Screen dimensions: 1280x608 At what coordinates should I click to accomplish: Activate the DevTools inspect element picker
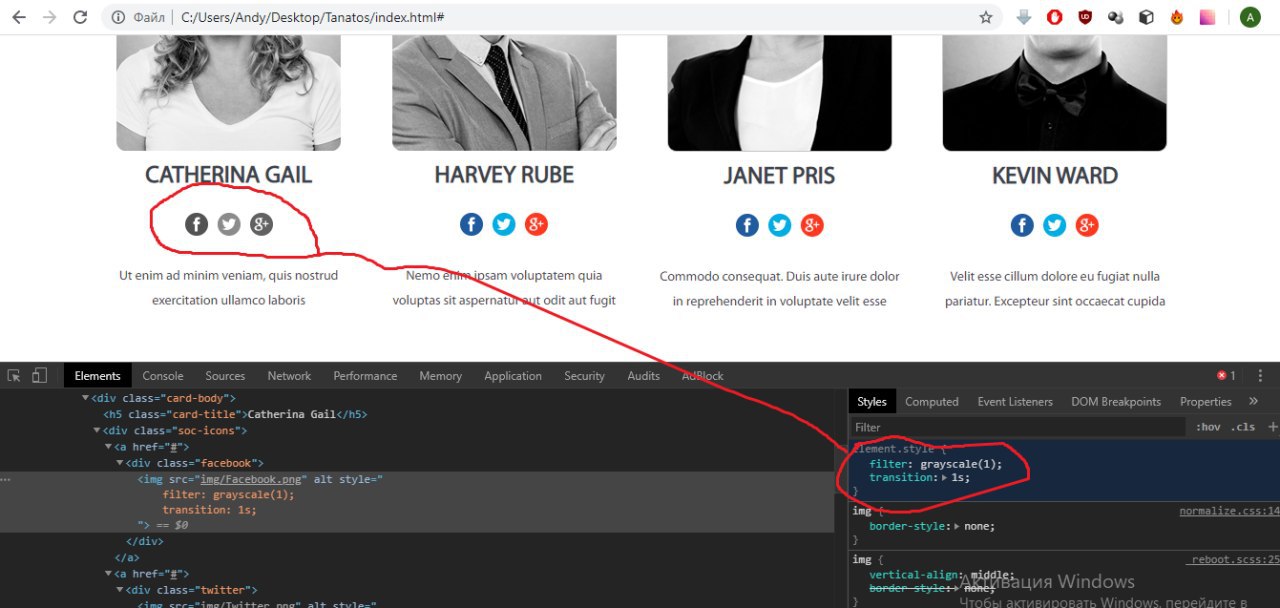coord(14,376)
